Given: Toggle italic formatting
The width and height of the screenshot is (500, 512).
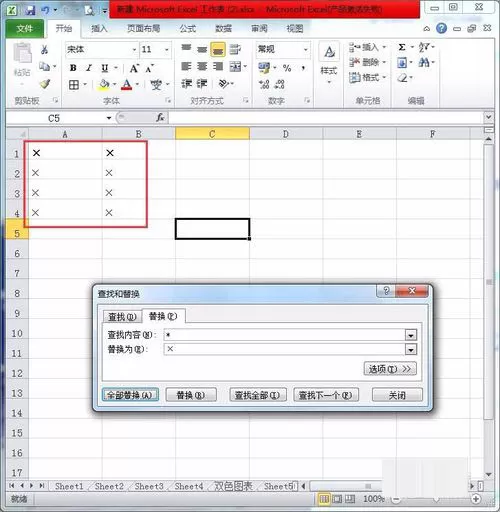Looking at the screenshot, I should click(89, 68).
